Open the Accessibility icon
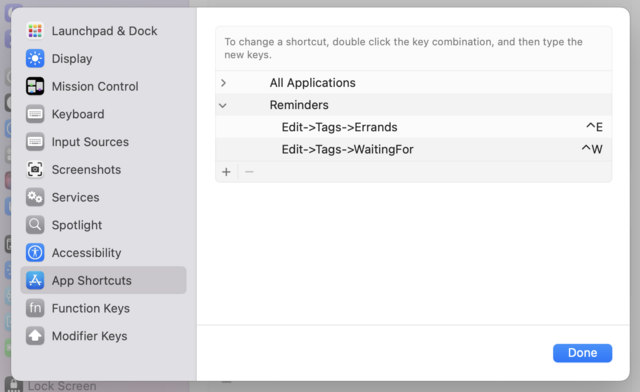The width and height of the screenshot is (640, 392). (35, 253)
